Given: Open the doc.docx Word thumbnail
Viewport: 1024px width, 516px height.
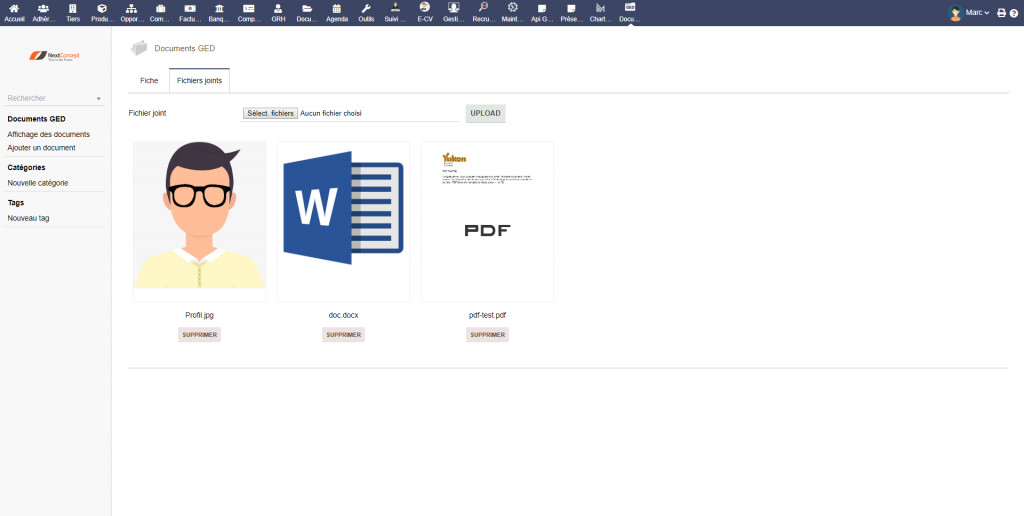Looking at the screenshot, I should tap(344, 221).
